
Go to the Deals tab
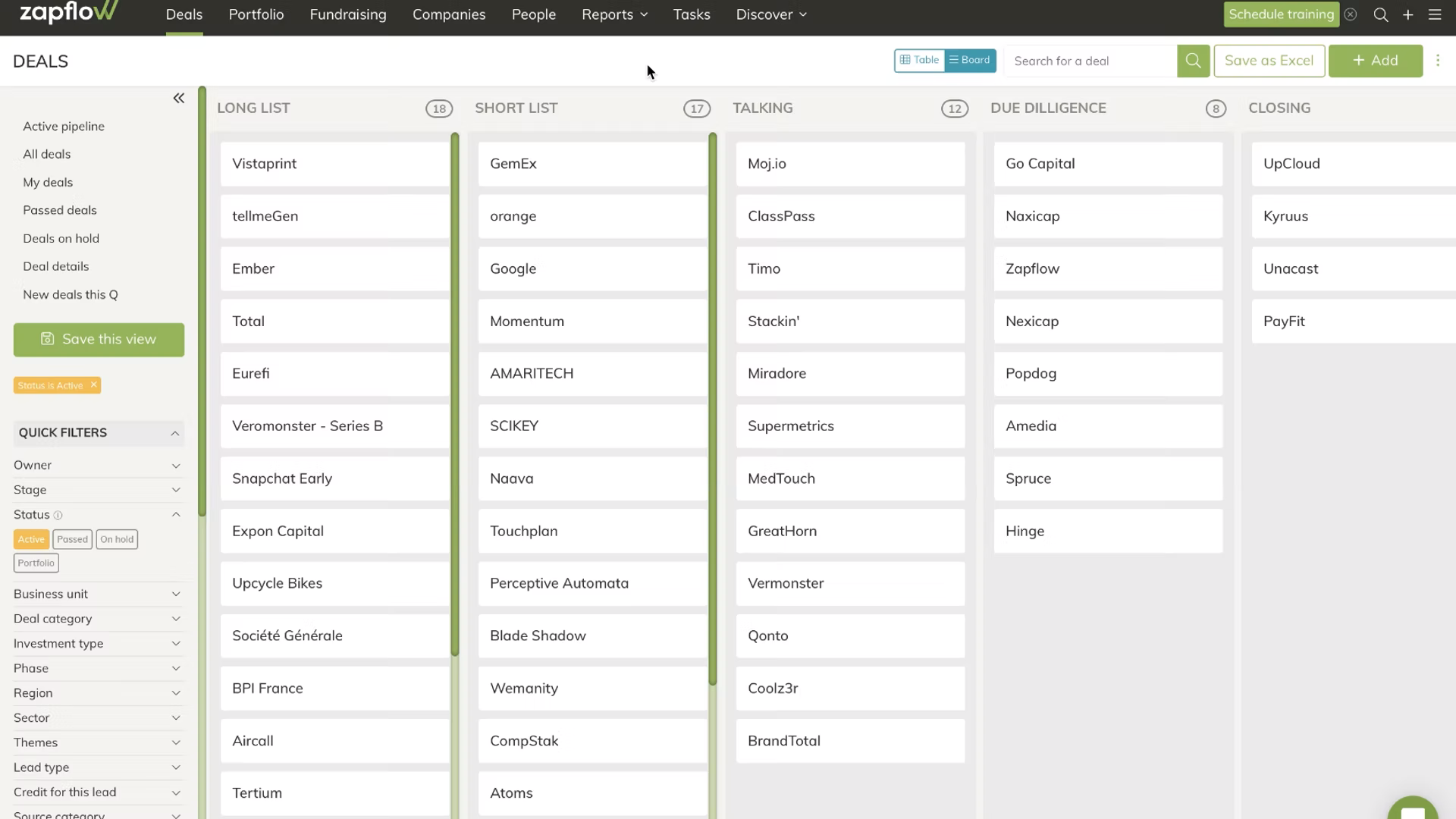[184, 14]
